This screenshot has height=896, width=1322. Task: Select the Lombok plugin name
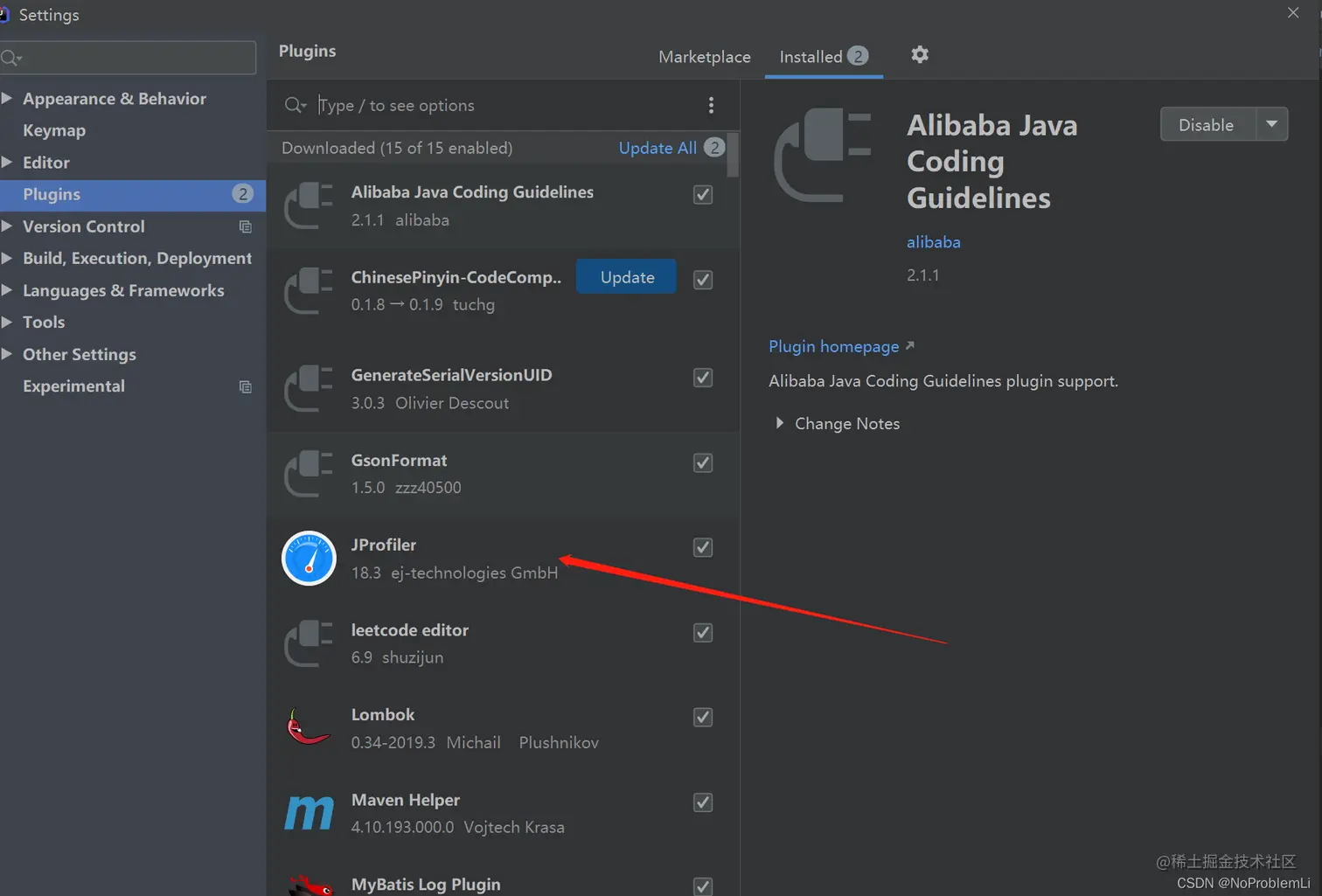point(383,714)
